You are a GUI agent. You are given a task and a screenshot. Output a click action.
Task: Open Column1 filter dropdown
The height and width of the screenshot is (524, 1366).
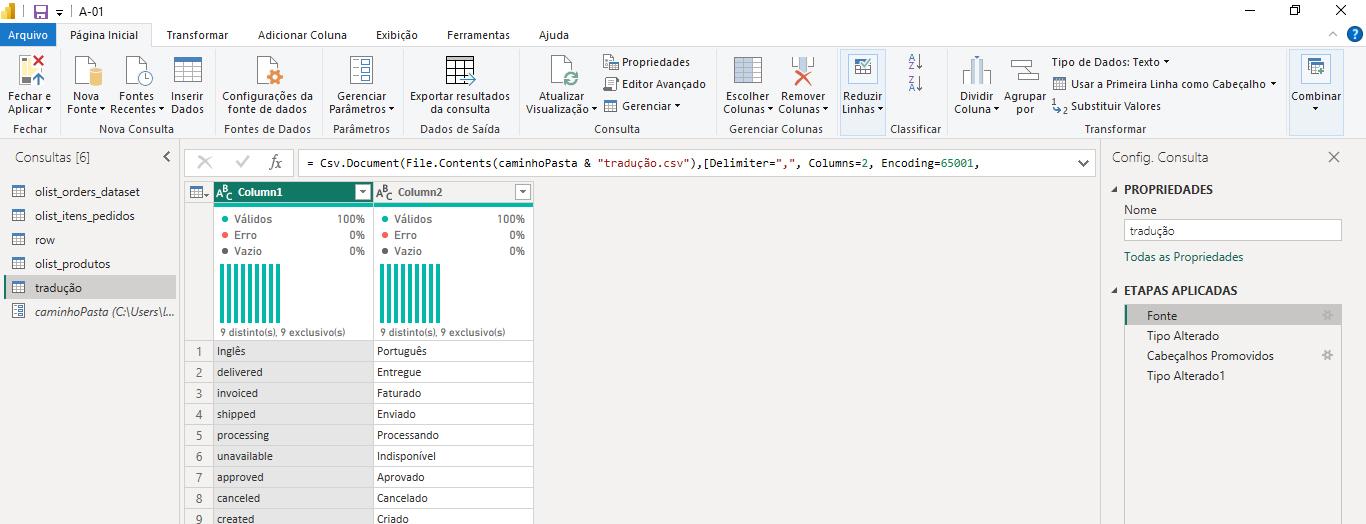[x=362, y=192]
